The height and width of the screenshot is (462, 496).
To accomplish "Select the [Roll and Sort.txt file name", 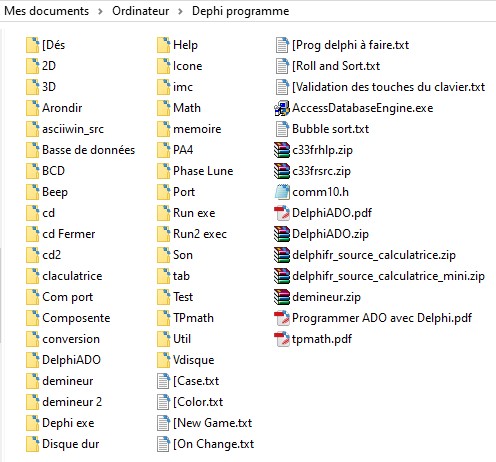I will 336,66.
